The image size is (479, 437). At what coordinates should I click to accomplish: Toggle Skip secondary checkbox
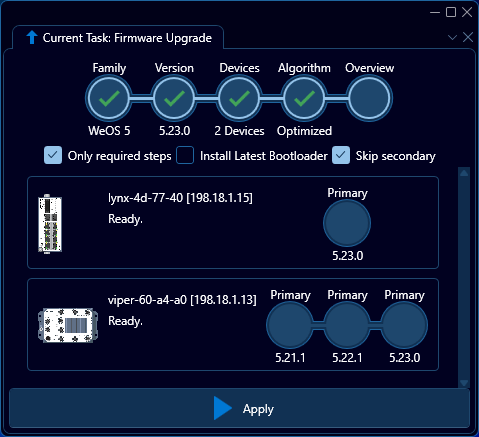click(x=341, y=155)
